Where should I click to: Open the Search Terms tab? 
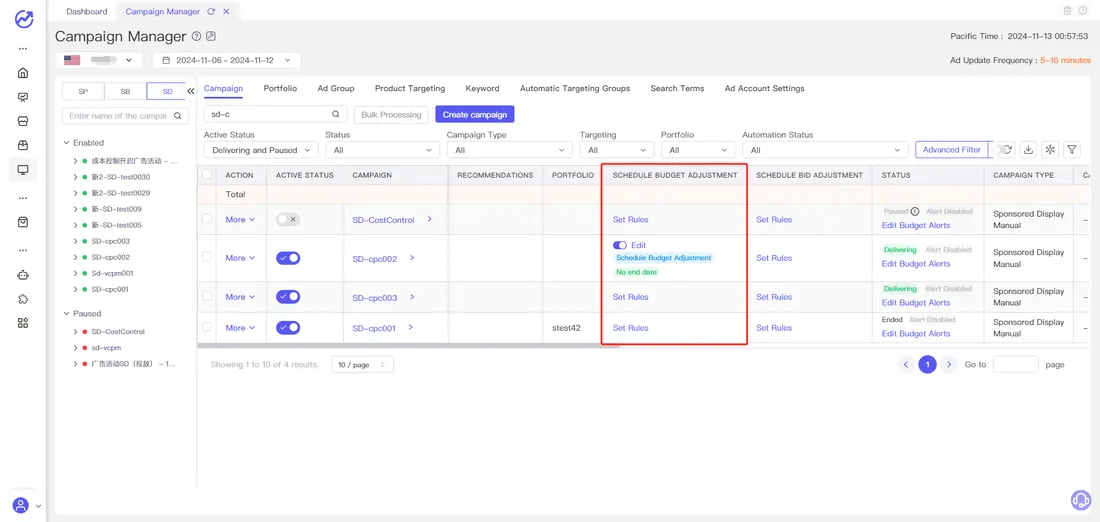677,88
